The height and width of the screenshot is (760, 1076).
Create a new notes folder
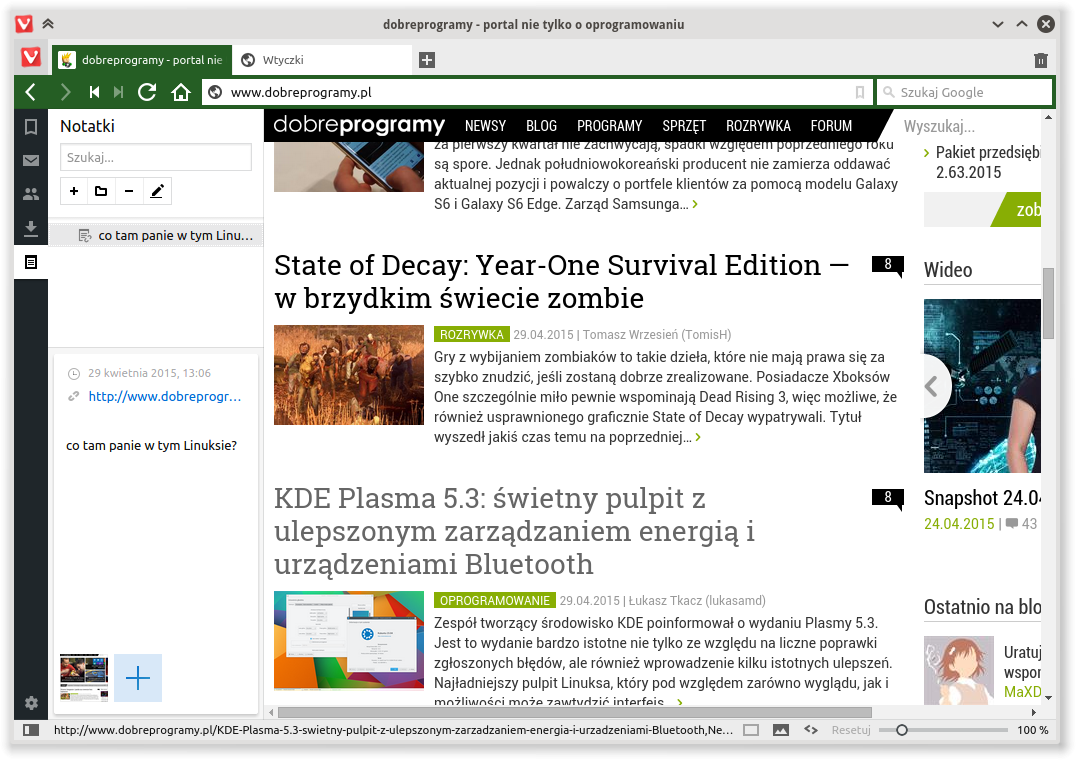(x=101, y=191)
